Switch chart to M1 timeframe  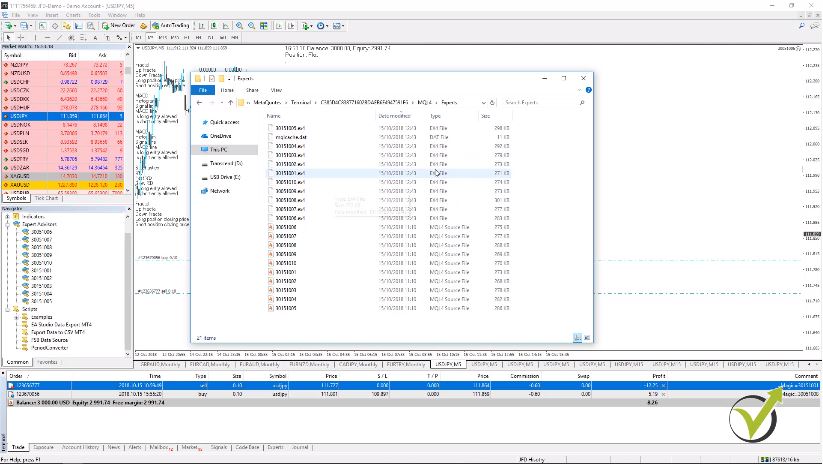click(x=138, y=38)
